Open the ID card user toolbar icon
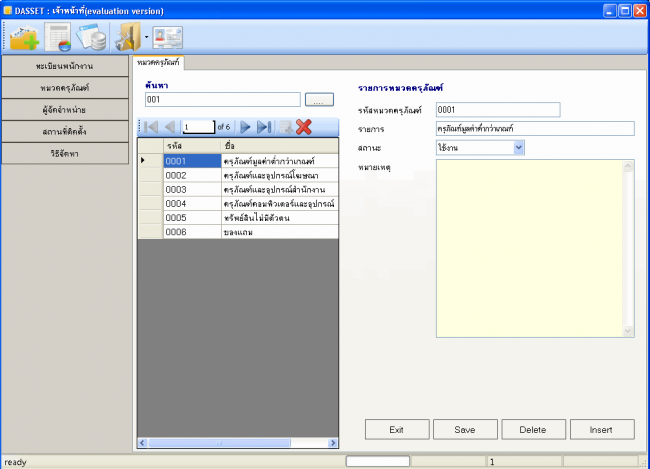 point(168,39)
